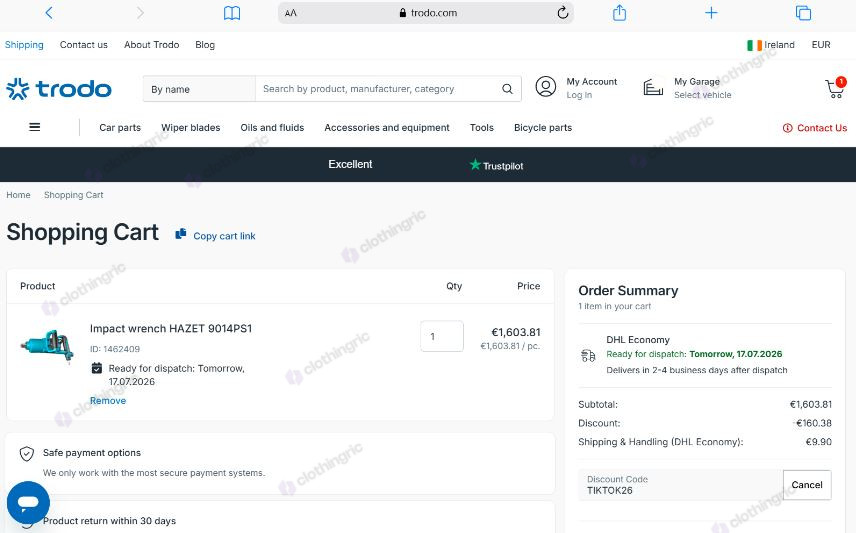
Task: Click the Safari address bar trodo.com
Action: click(x=426, y=13)
